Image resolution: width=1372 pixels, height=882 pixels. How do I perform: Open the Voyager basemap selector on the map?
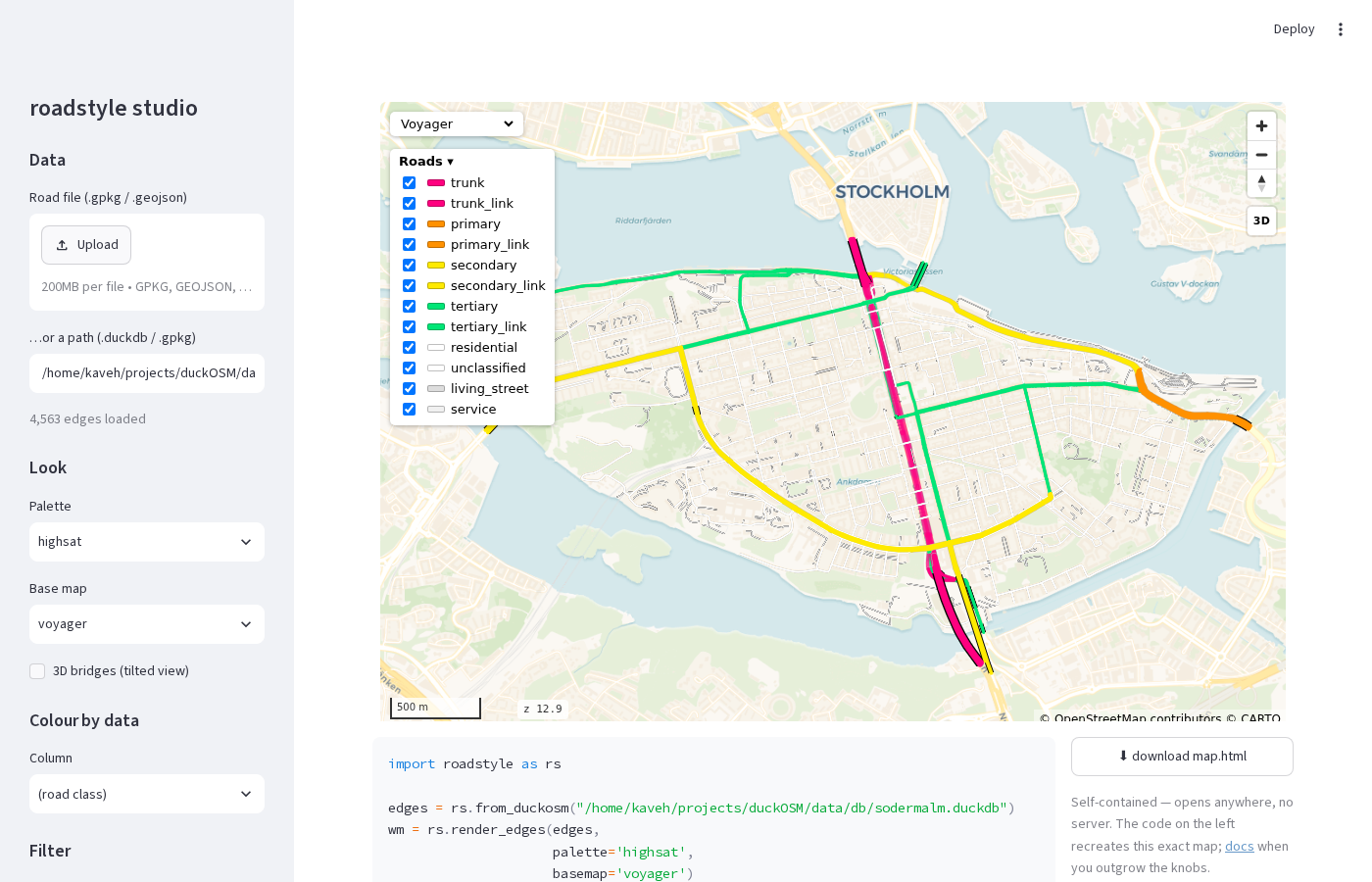457,124
